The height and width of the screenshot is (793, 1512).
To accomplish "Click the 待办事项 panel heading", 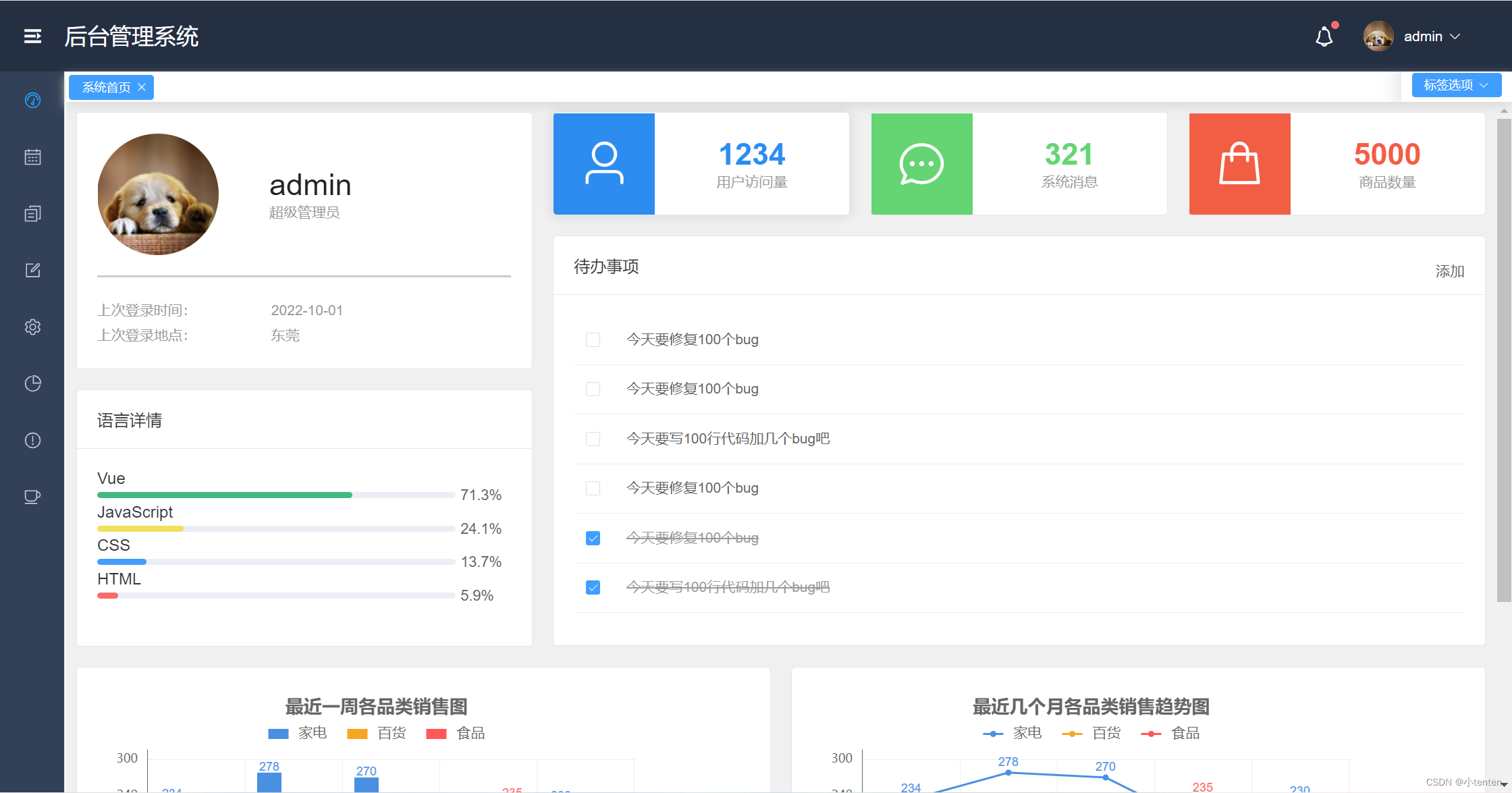I will pyautogui.click(x=606, y=267).
